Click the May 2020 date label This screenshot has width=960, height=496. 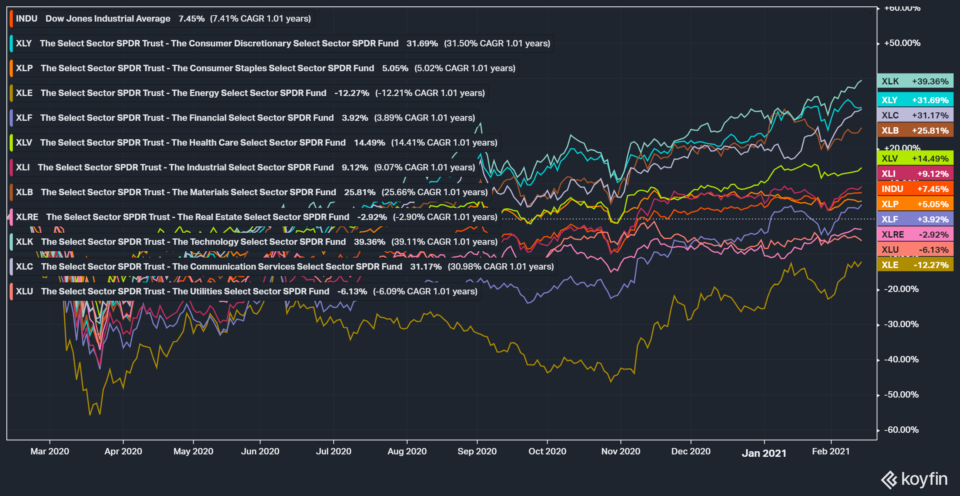193,451
